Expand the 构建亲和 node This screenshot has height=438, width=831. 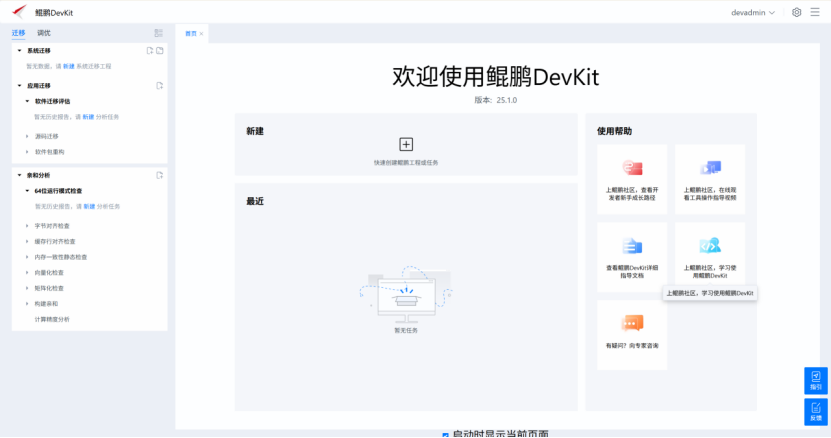click(28, 304)
